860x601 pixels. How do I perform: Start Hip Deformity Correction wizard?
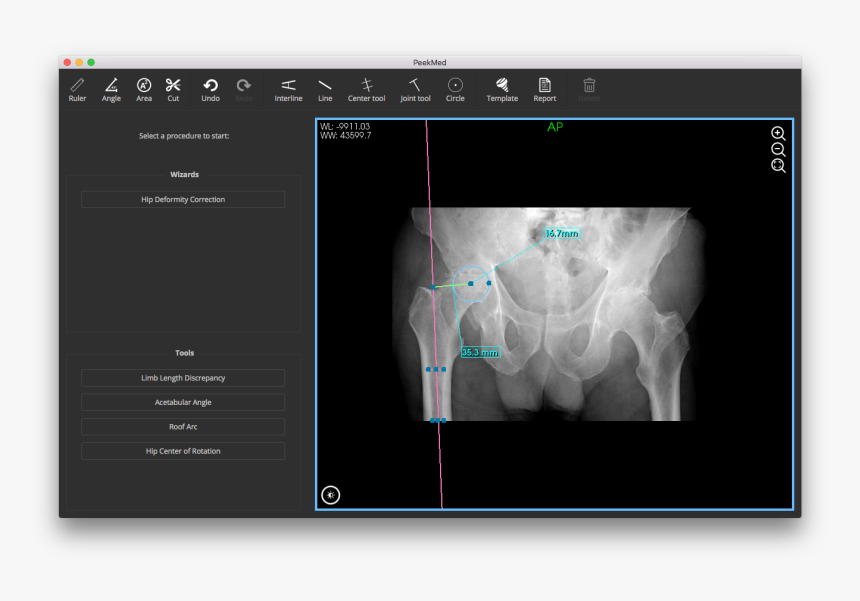[183, 200]
